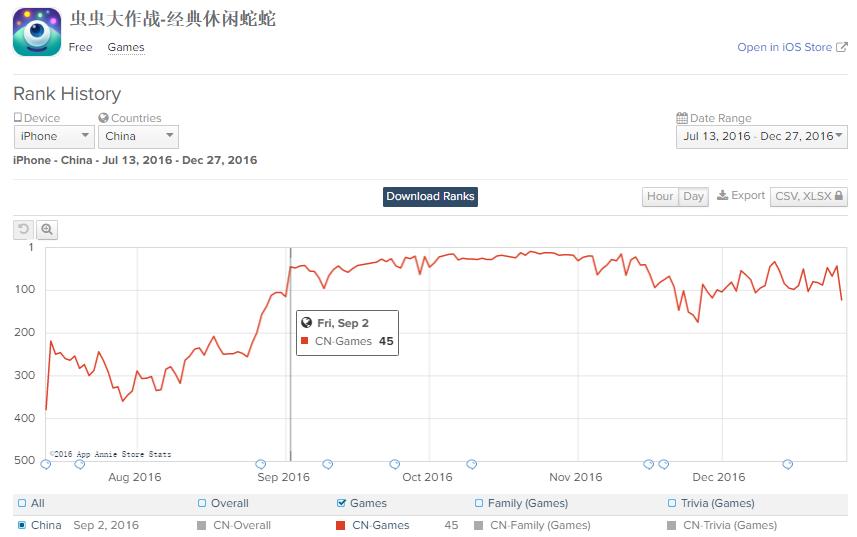Viewport: 857px width, 537px height.
Task: Click first event marker at chart start
Action: (x=46, y=464)
